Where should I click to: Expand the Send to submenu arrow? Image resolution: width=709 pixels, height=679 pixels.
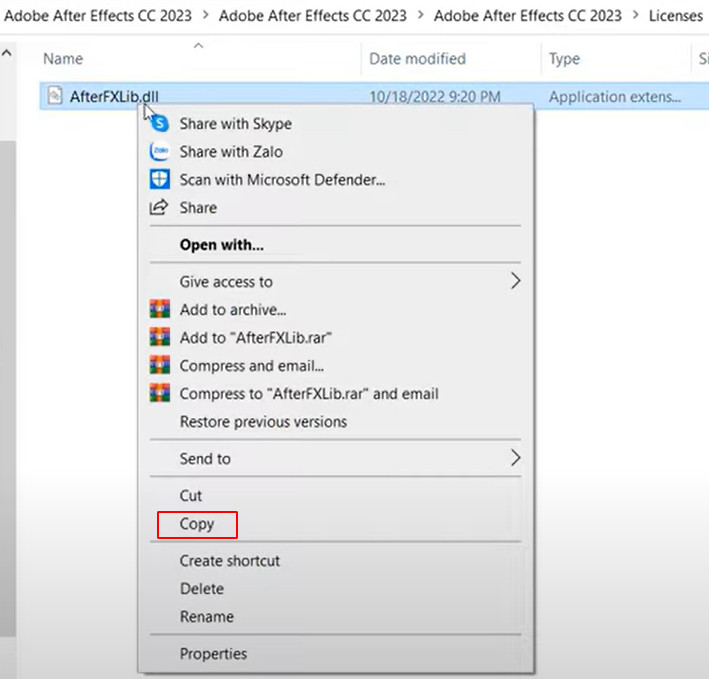pyautogui.click(x=516, y=459)
